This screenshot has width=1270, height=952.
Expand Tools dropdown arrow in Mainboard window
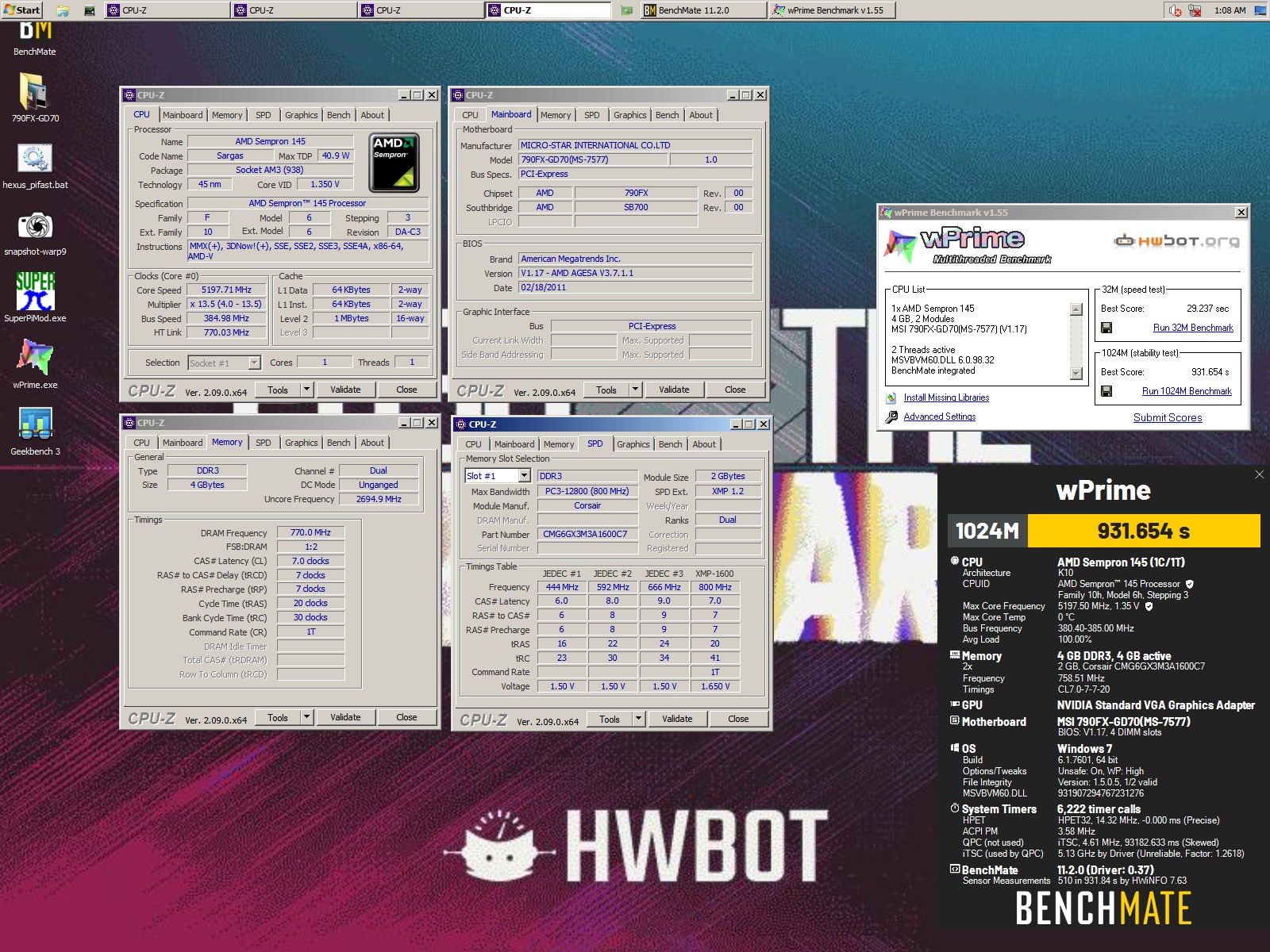[x=635, y=390]
